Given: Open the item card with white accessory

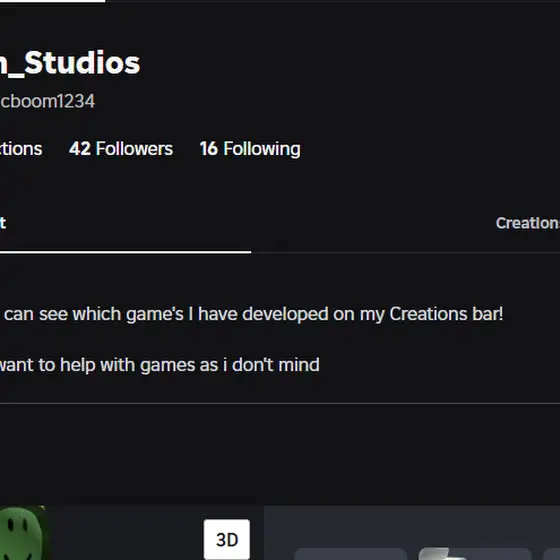Looking at the screenshot, I should pyautogui.click(x=475, y=554).
